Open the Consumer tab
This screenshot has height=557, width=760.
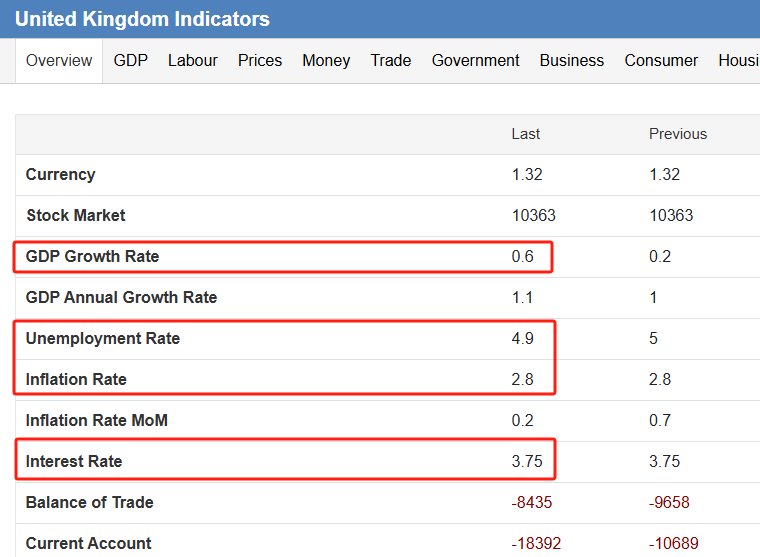661,61
